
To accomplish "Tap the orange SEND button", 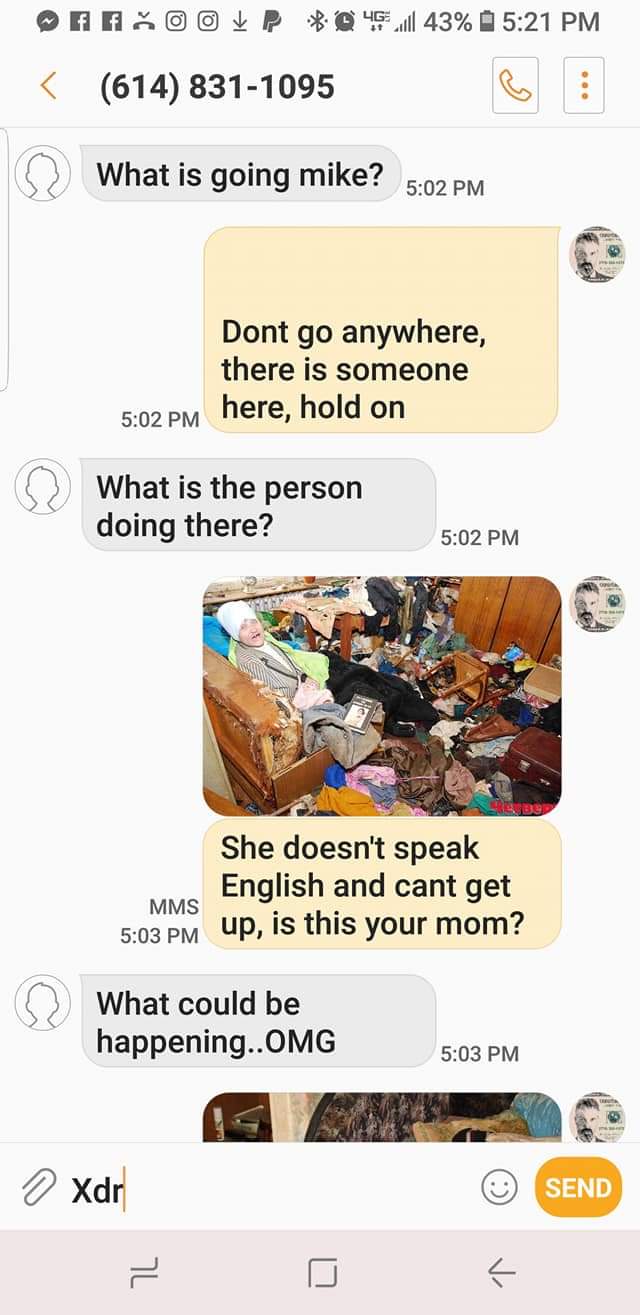I will [x=578, y=1187].
